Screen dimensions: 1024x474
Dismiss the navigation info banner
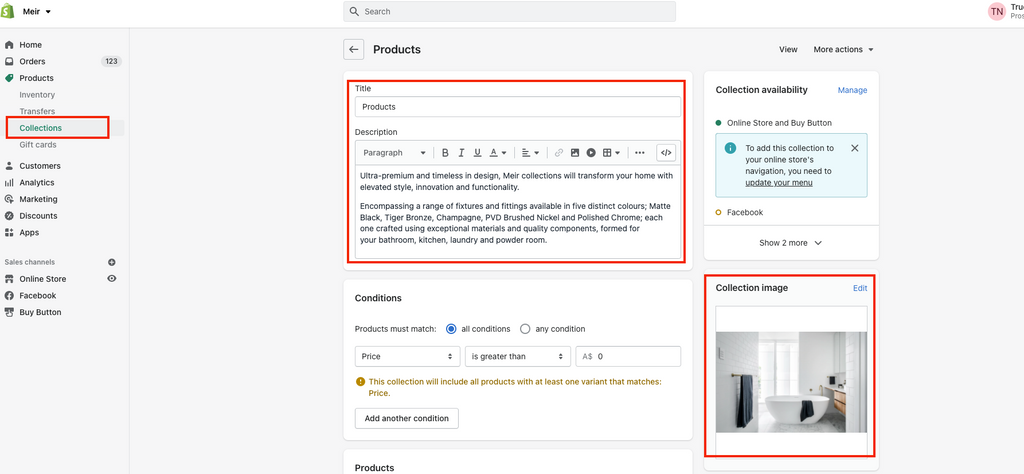coord(854,148)
